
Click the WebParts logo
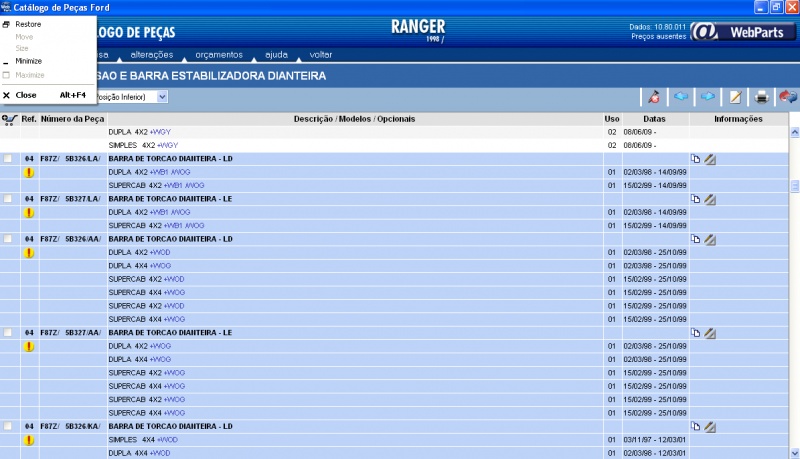743,32
